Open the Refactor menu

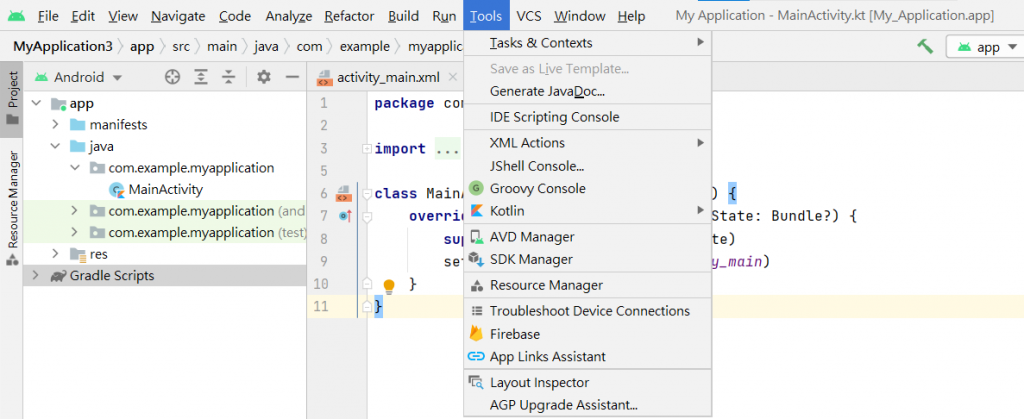pyautogui.click(x=349, y=16)
